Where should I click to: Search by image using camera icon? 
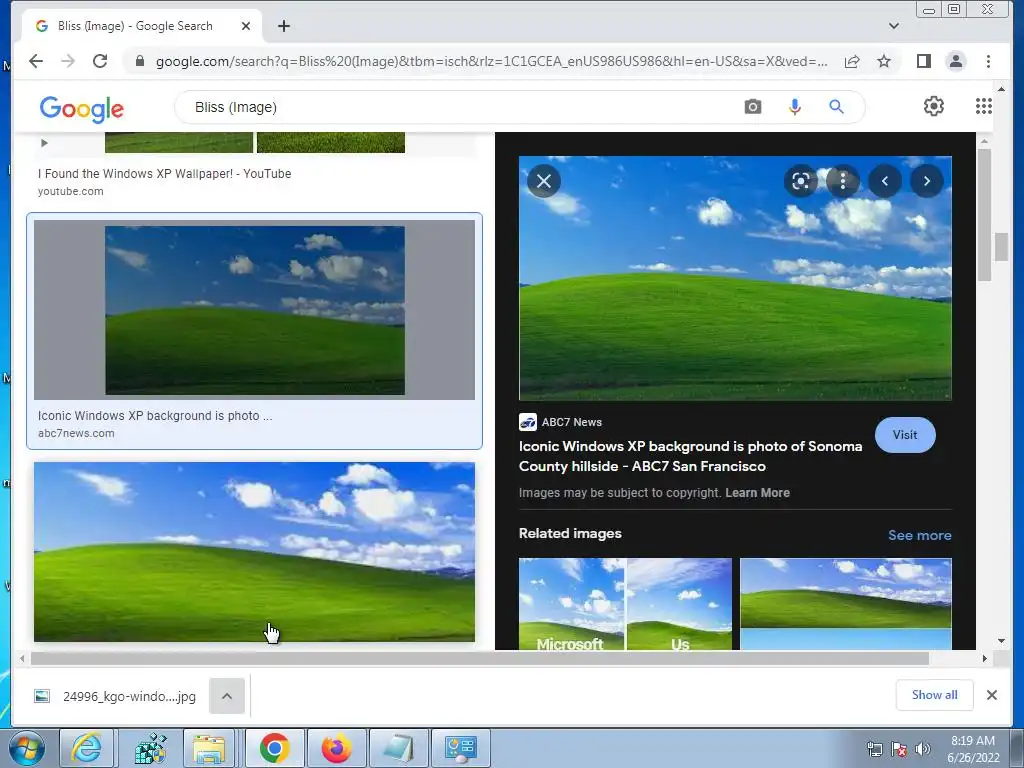(753, 106)
